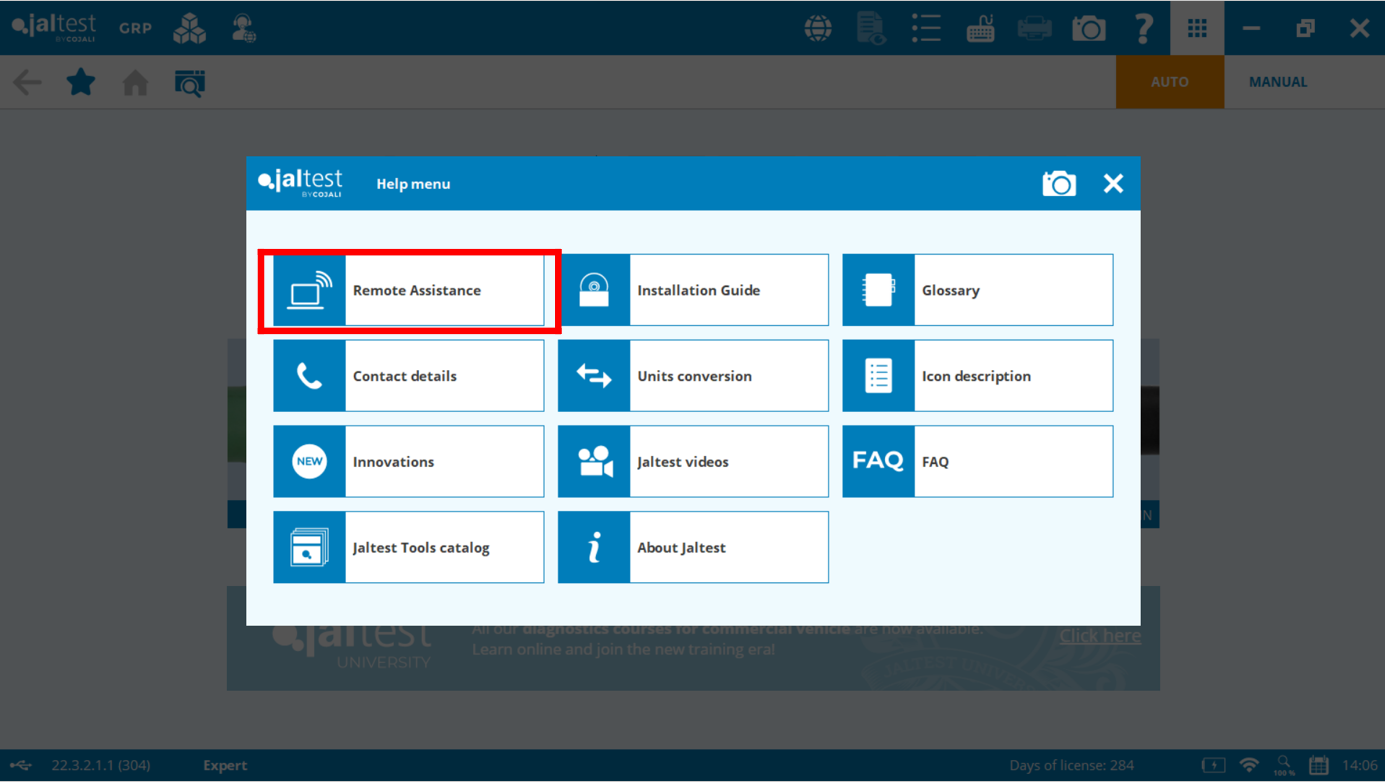
Task: Open the list icon in top bar
Action: [926, 28]
